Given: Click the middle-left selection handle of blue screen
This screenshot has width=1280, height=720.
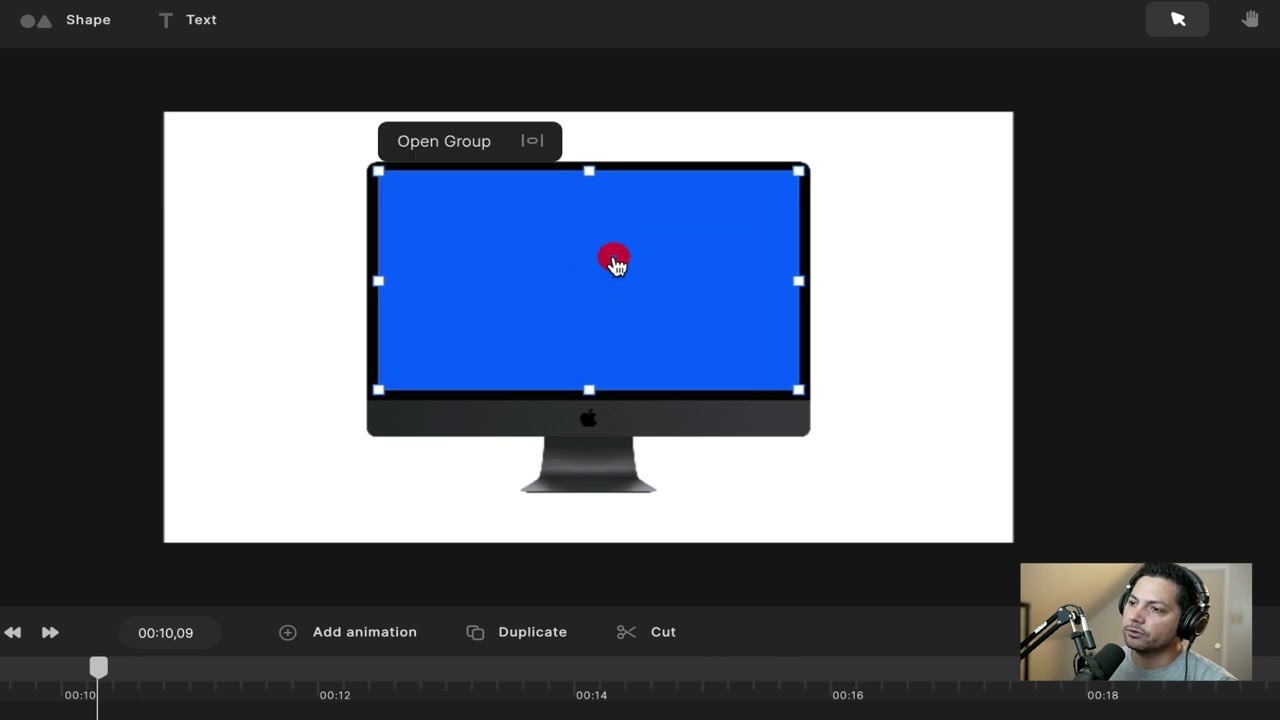Looking at the screenshot, I should (x=378, y=281).
